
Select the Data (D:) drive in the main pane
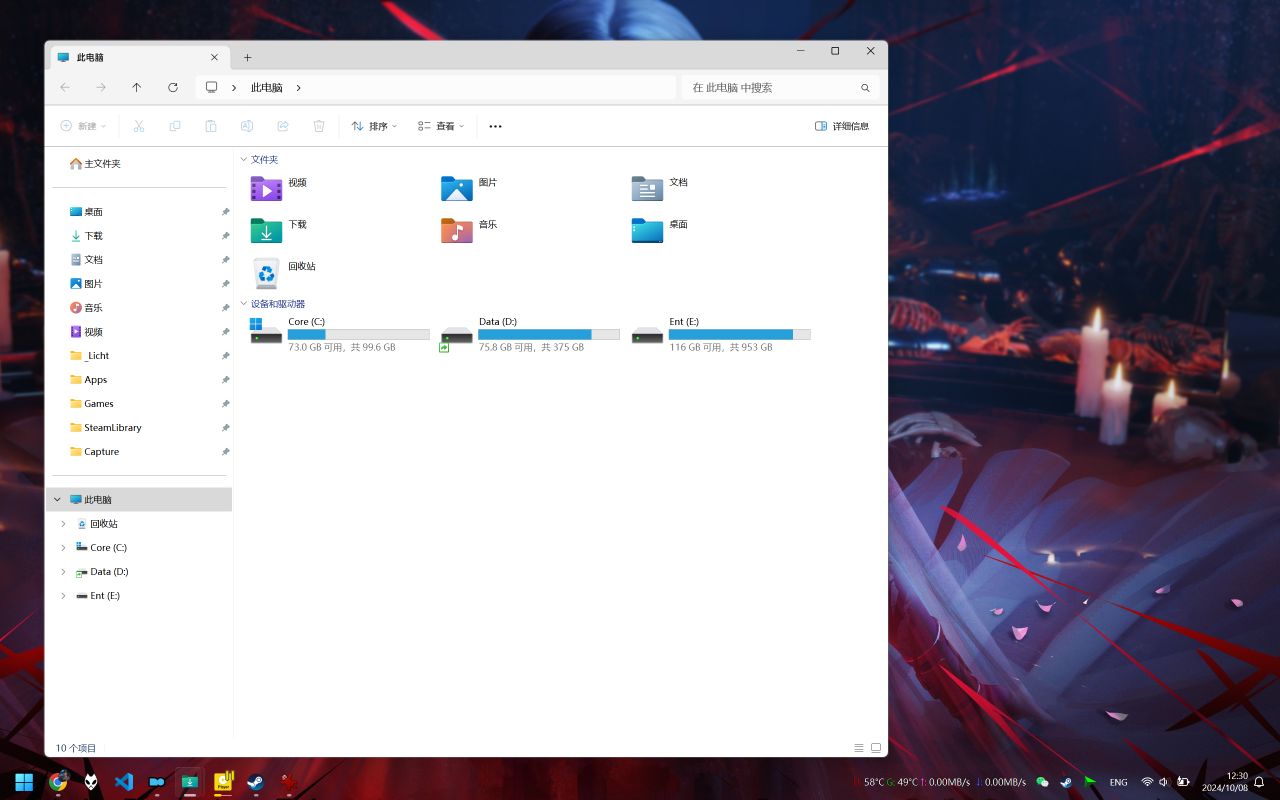[530, 334]
